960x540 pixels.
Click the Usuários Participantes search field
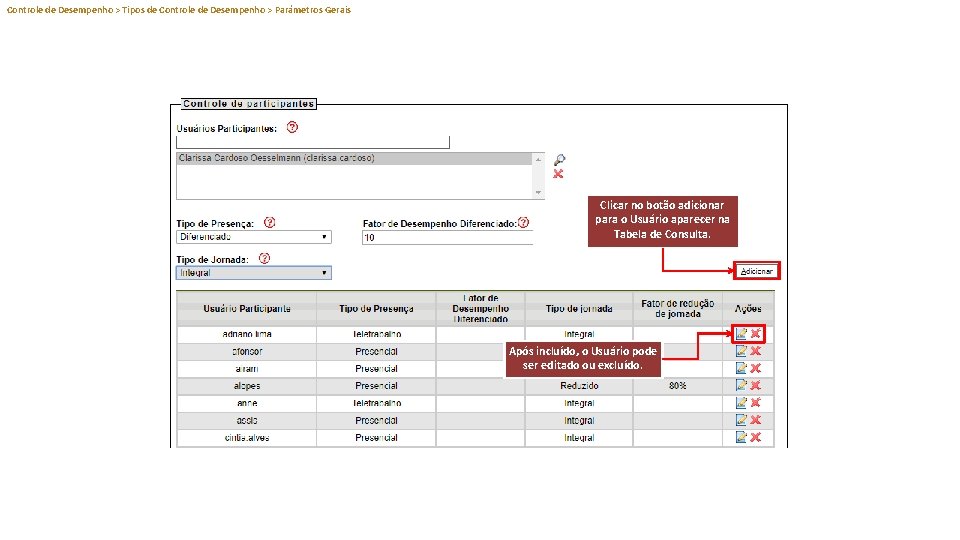pos(313,142)
